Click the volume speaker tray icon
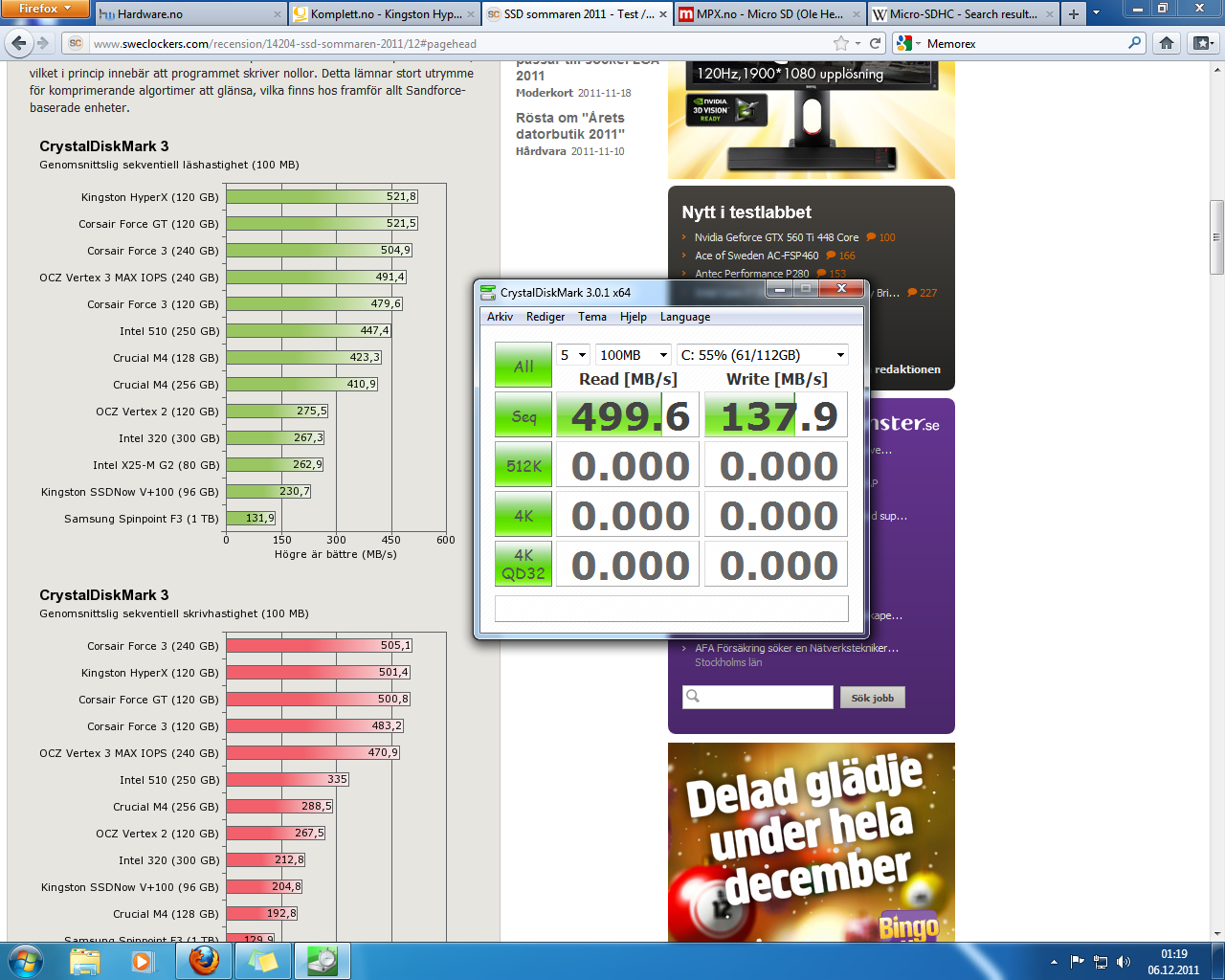 [x=1124, y=962]
